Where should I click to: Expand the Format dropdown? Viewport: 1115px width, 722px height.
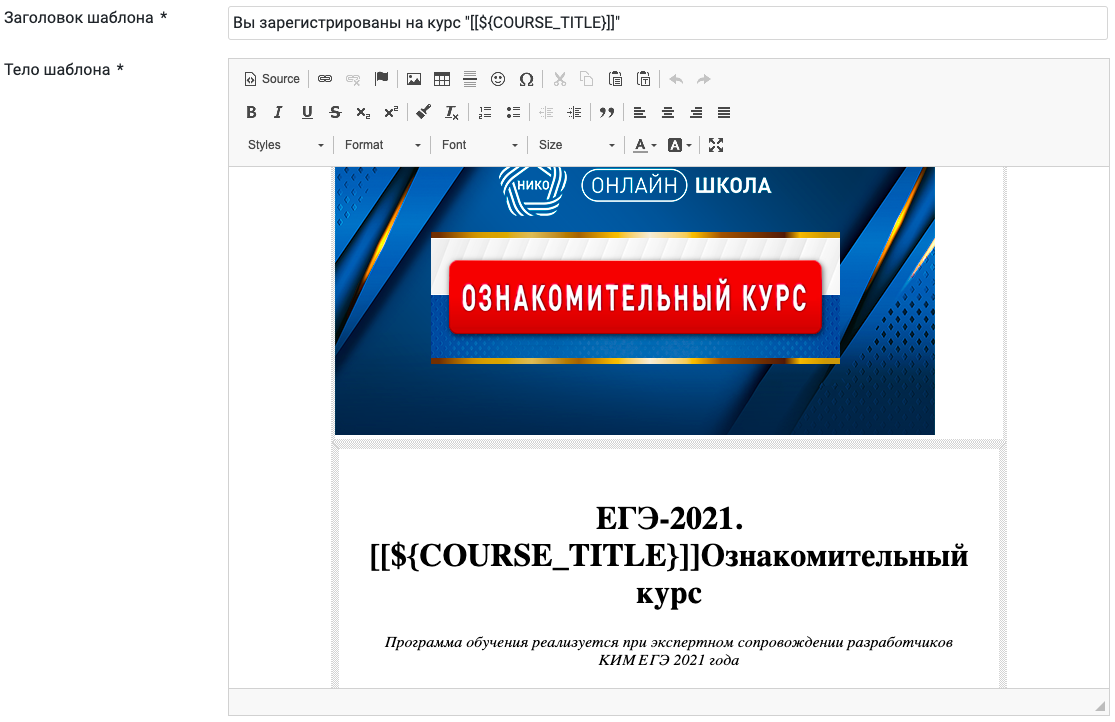coord(383,145)
